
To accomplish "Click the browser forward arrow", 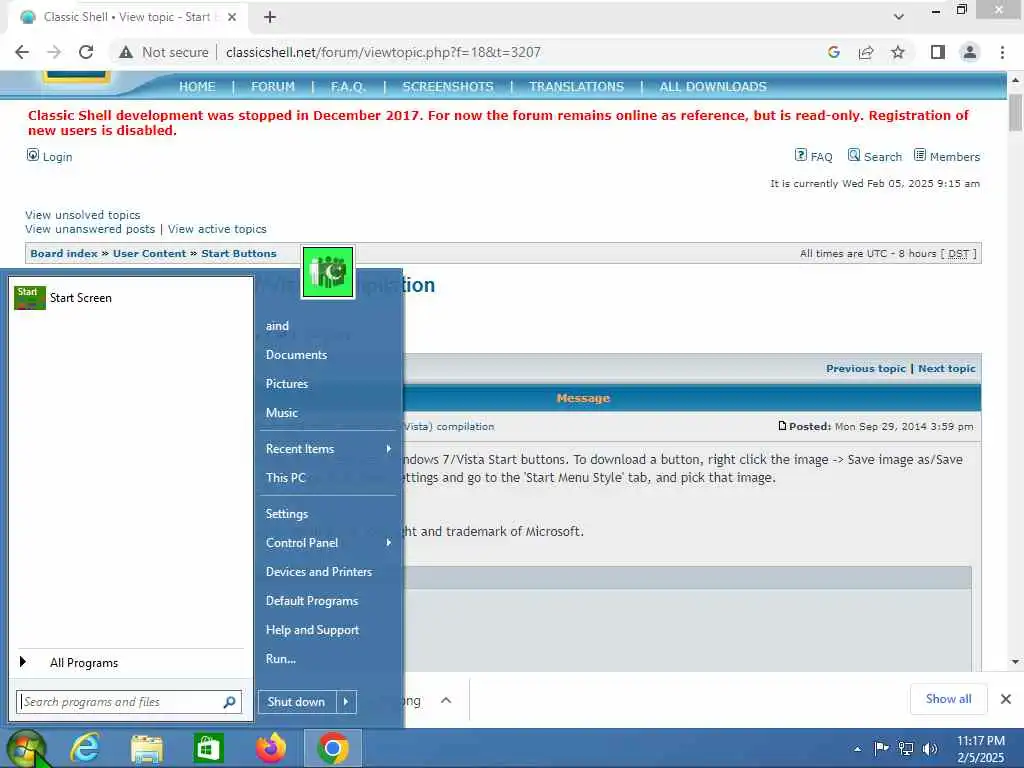I will pyautogui.click(x=54, y=52).
